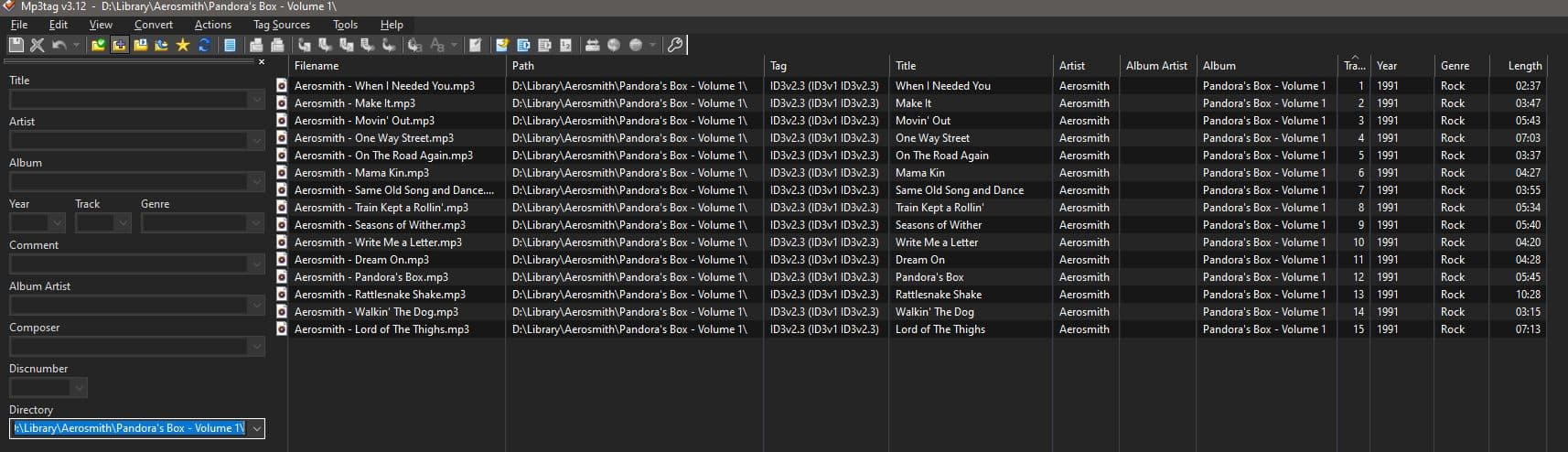Image resolution: width=1568 pixels, height=452 pixels.
Task: Click the length value 10:28
Action: (1528, 295)
